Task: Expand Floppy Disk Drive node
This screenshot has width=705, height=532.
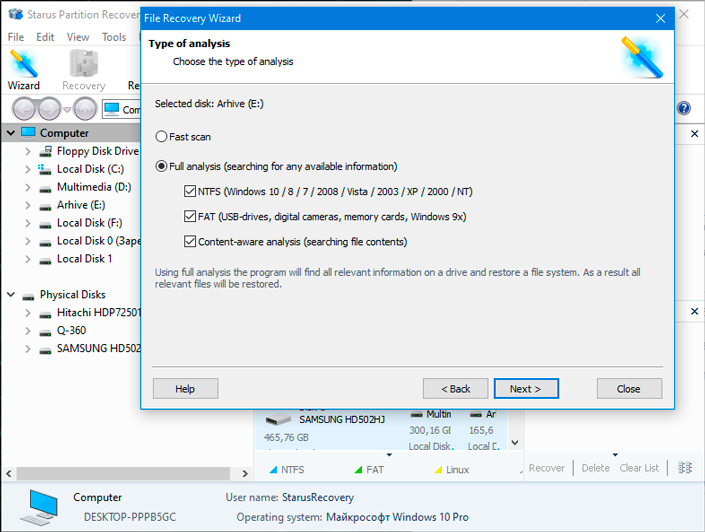Action: coord(28,151)
